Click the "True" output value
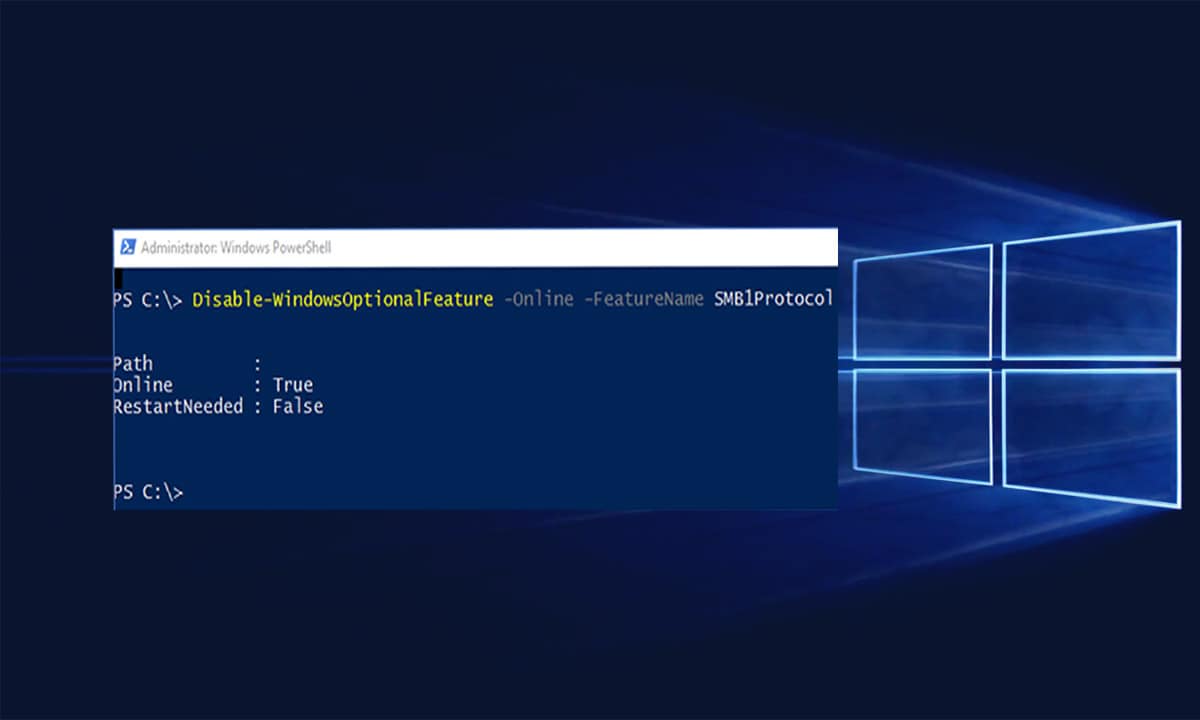This screenshot has width=1200, height=720. coord(293,385)
